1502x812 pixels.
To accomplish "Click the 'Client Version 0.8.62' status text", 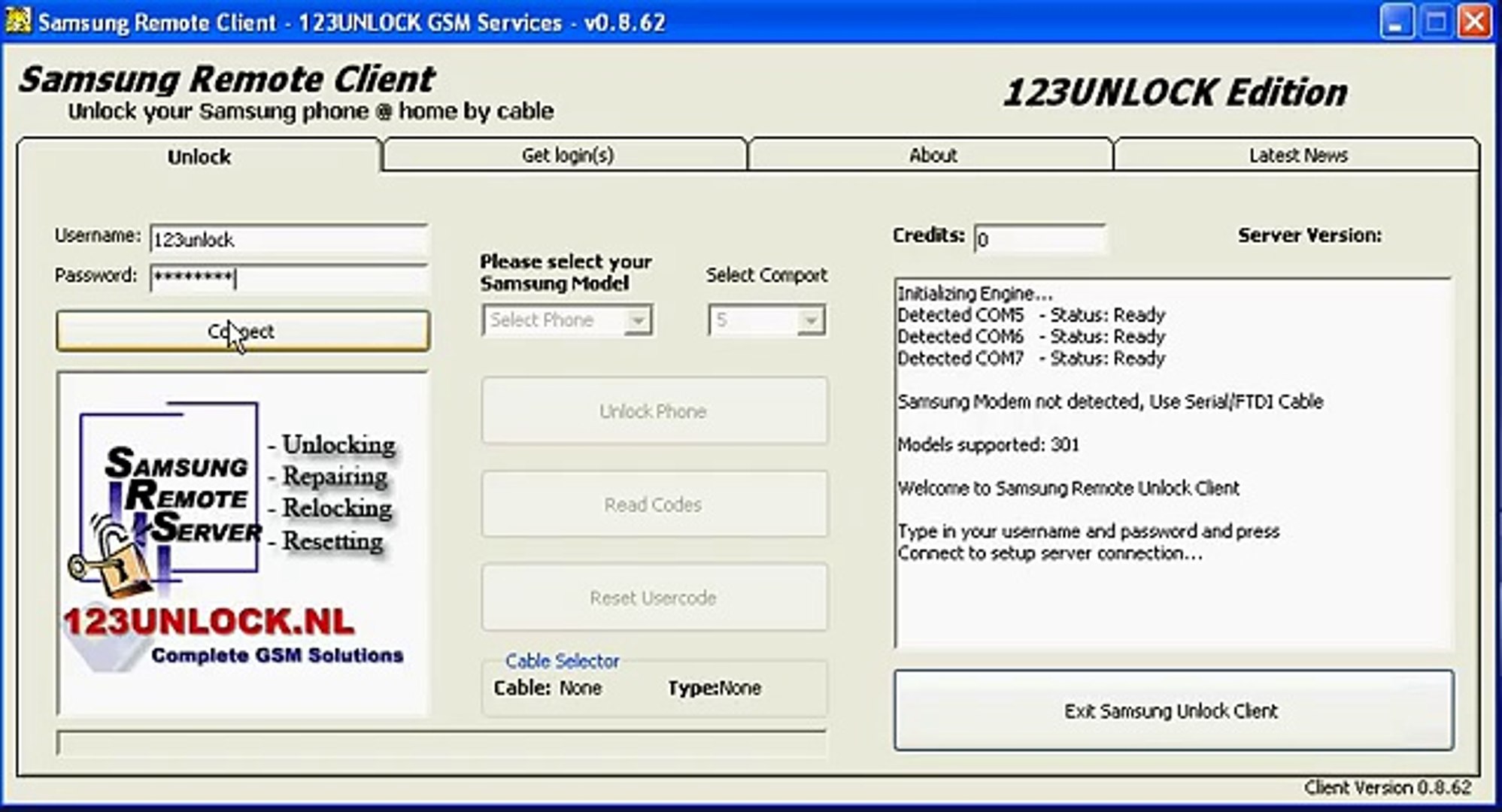I will 1388,787.
